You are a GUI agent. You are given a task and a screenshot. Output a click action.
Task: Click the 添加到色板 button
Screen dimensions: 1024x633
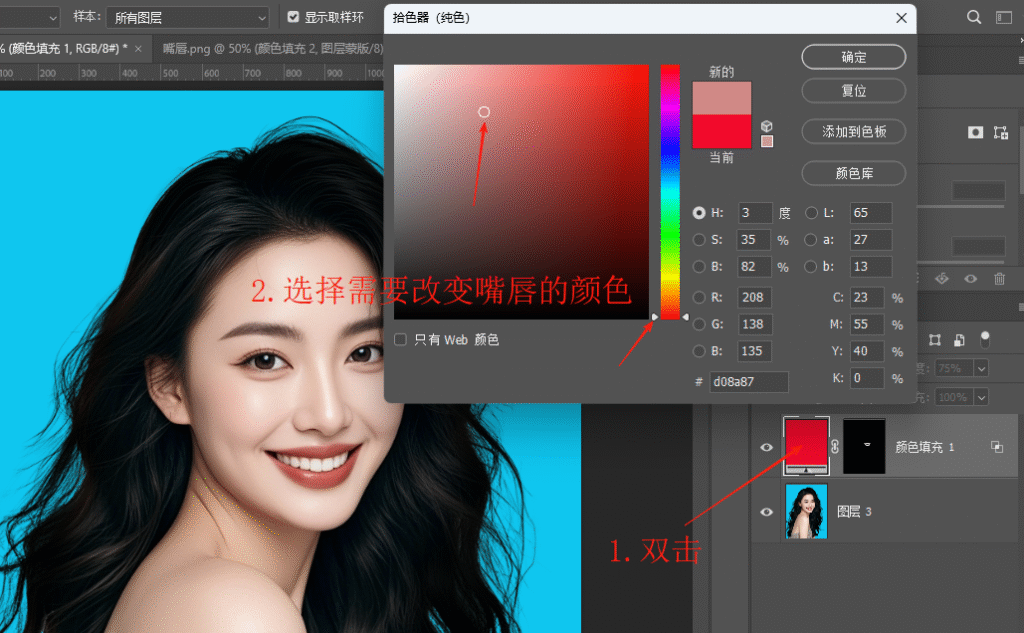pos(854,132)
